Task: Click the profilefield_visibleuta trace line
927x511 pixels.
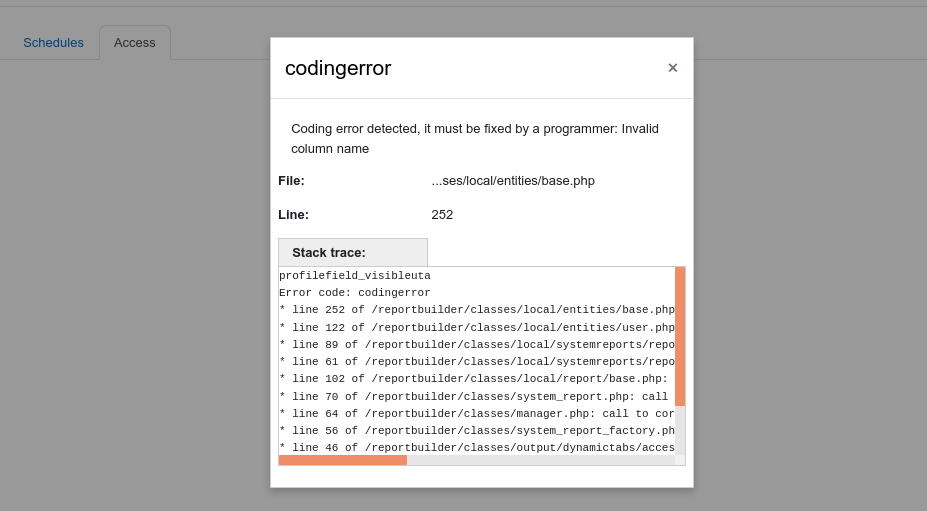Action: (355, 276)
